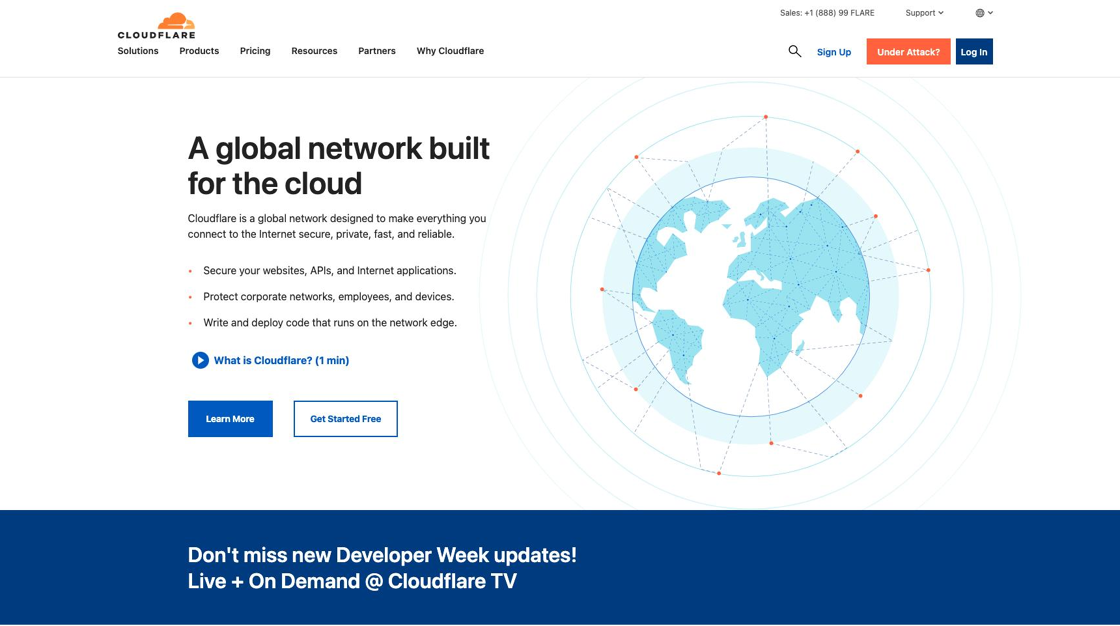Open the What is Cloudflare? (1 min) link
The width and height of the screenshot is (1120, 626).
[x=281, y=360]
